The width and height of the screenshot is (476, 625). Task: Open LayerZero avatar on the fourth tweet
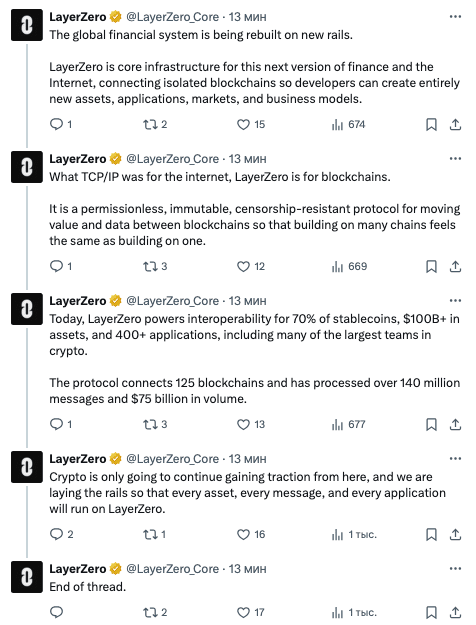tap(27, 467)
